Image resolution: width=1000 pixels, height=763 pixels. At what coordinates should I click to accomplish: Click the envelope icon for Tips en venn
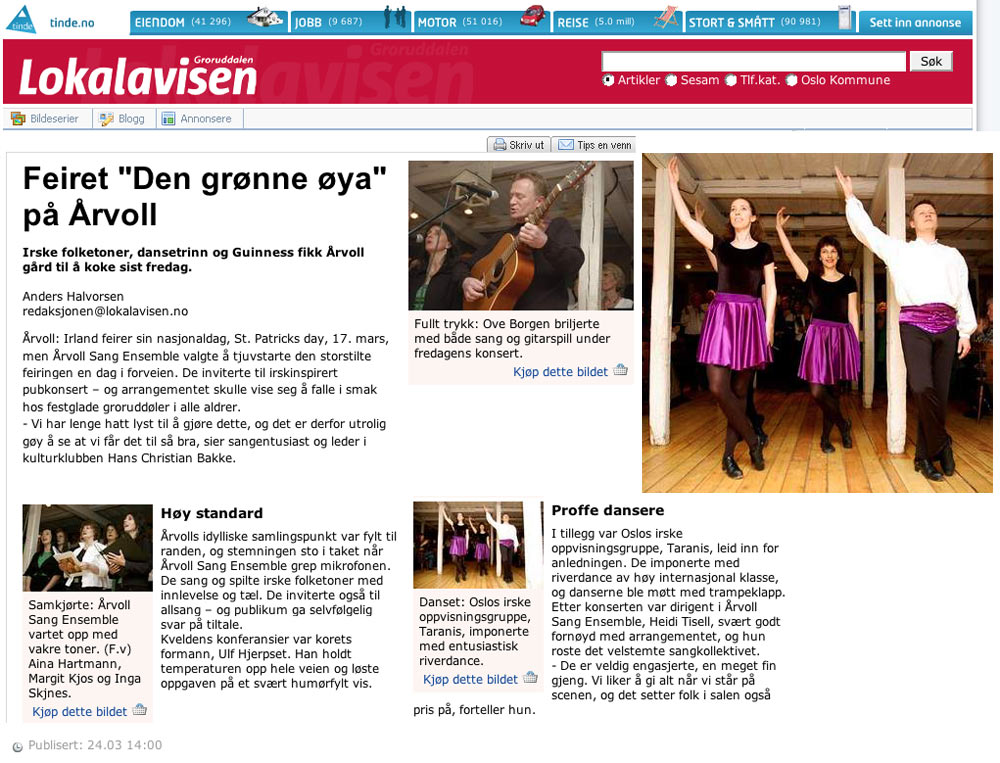click(x=566, y=145)
